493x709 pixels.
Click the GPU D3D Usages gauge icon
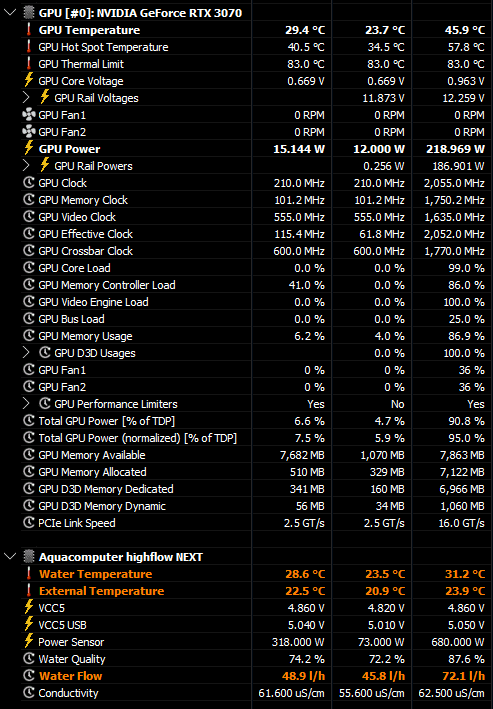(x=45, y=353)
